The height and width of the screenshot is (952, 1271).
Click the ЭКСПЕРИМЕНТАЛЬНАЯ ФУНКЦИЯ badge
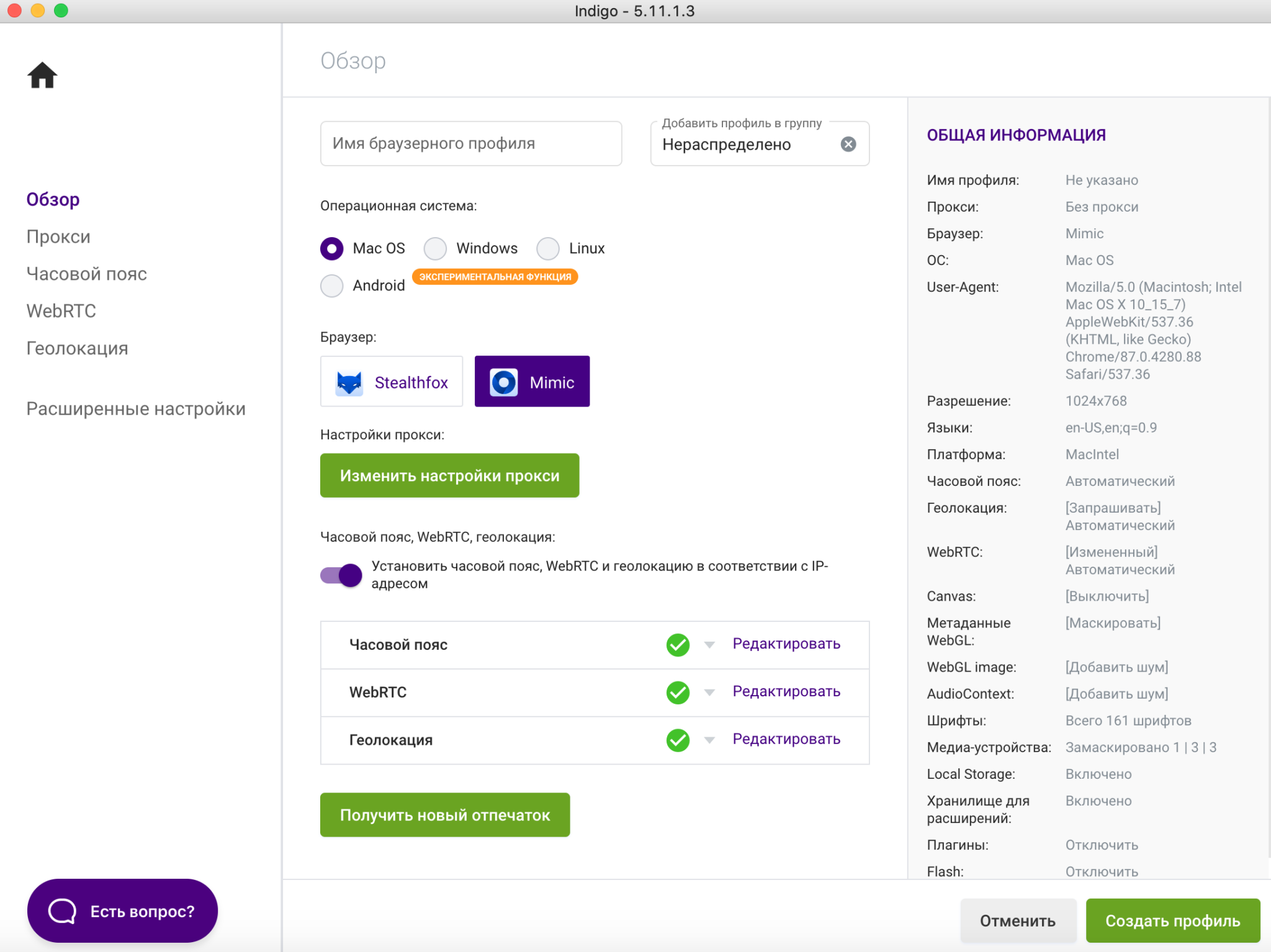(495, 277)
